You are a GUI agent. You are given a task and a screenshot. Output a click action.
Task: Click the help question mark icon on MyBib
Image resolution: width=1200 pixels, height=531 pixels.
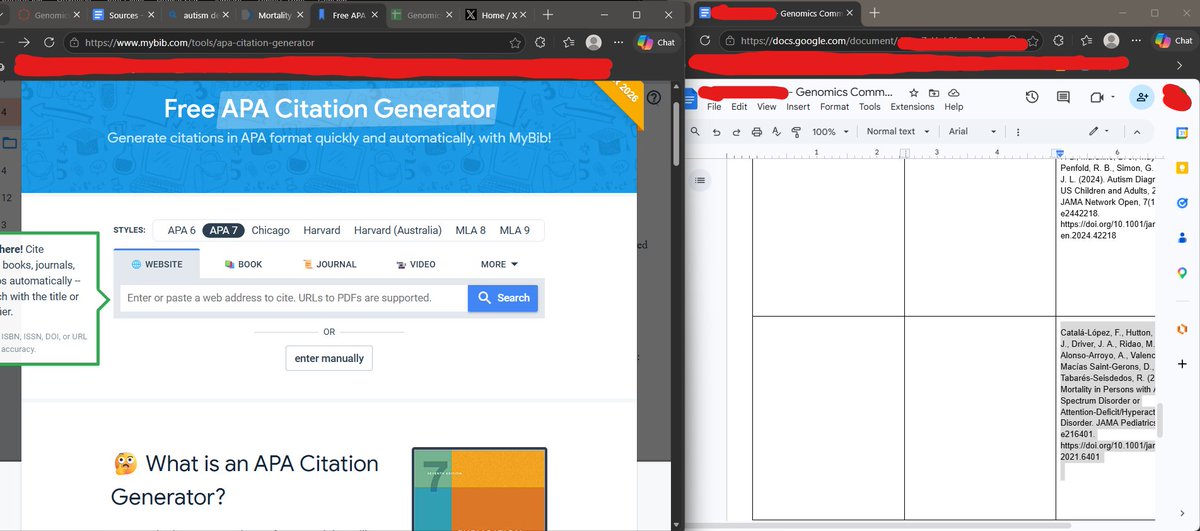point(654,98)
